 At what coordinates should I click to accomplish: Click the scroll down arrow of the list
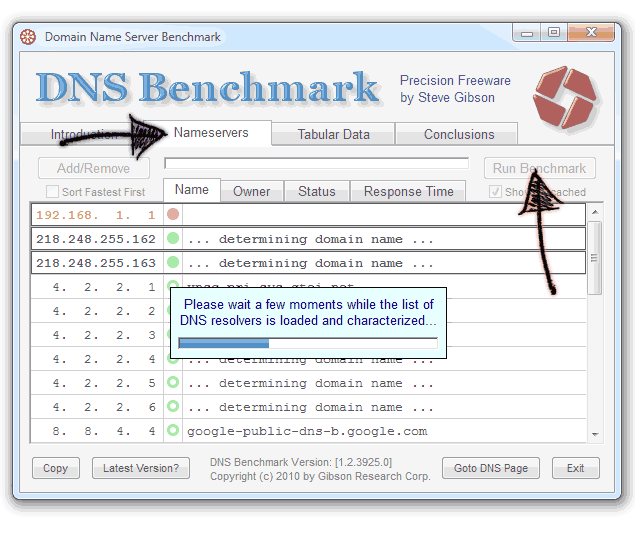tap(595, 434)
